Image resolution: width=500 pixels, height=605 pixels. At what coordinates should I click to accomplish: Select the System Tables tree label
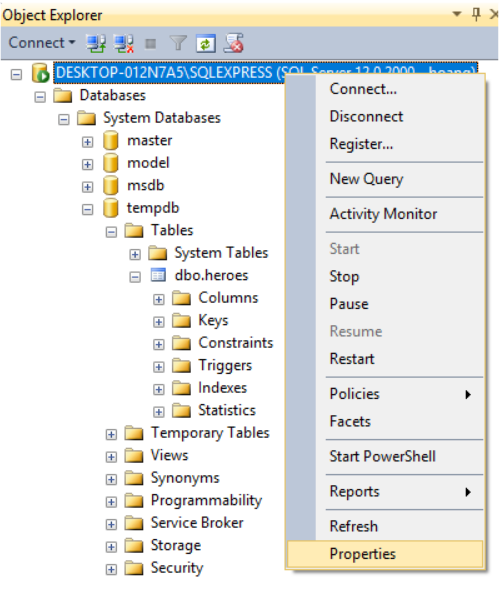tap(221, 253)
